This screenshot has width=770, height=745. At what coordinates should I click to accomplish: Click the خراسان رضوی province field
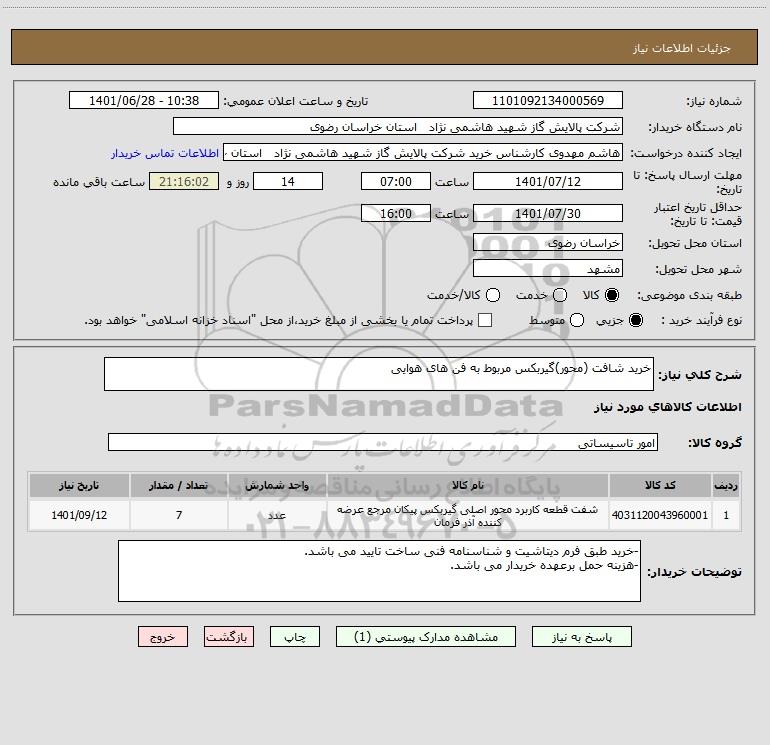point(548,242)
